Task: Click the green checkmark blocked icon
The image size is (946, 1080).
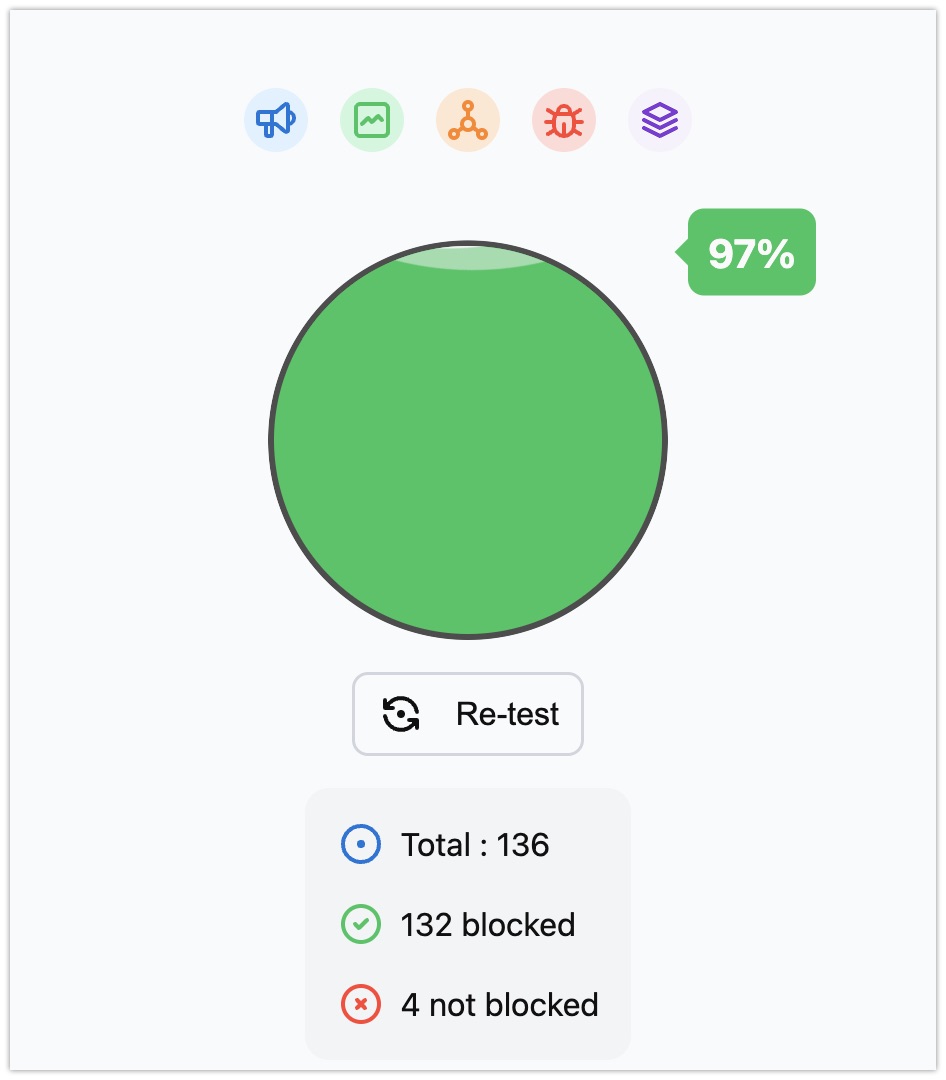Action: pos(361,924)
